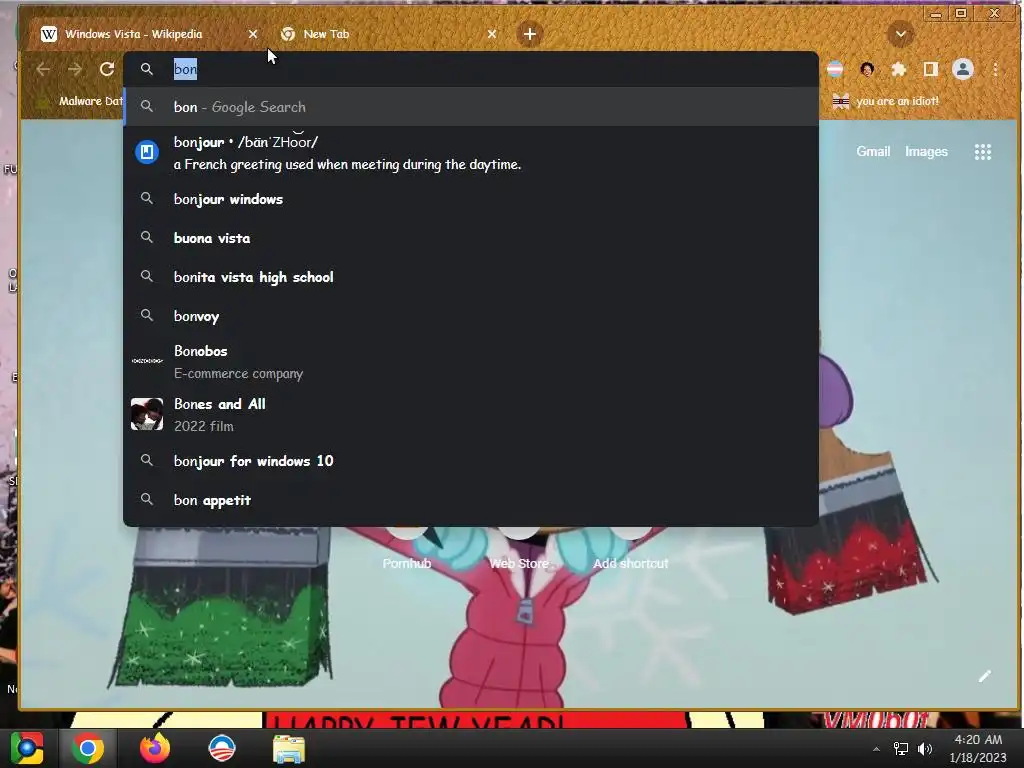
Task: Click the browser back arrow
Action: click(x=43, y=69)
